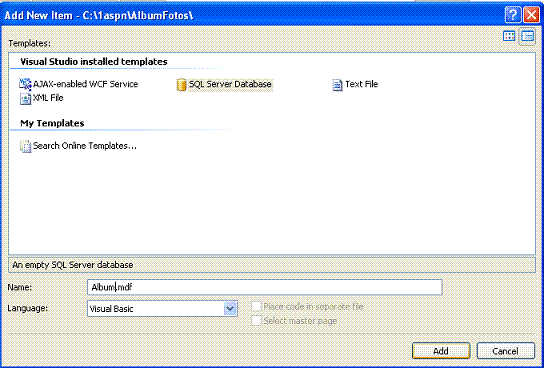Toggle Place code in separate file checkbox
Image resolution: width=544 pixels, height=368 pixels.
click(256, 307)
